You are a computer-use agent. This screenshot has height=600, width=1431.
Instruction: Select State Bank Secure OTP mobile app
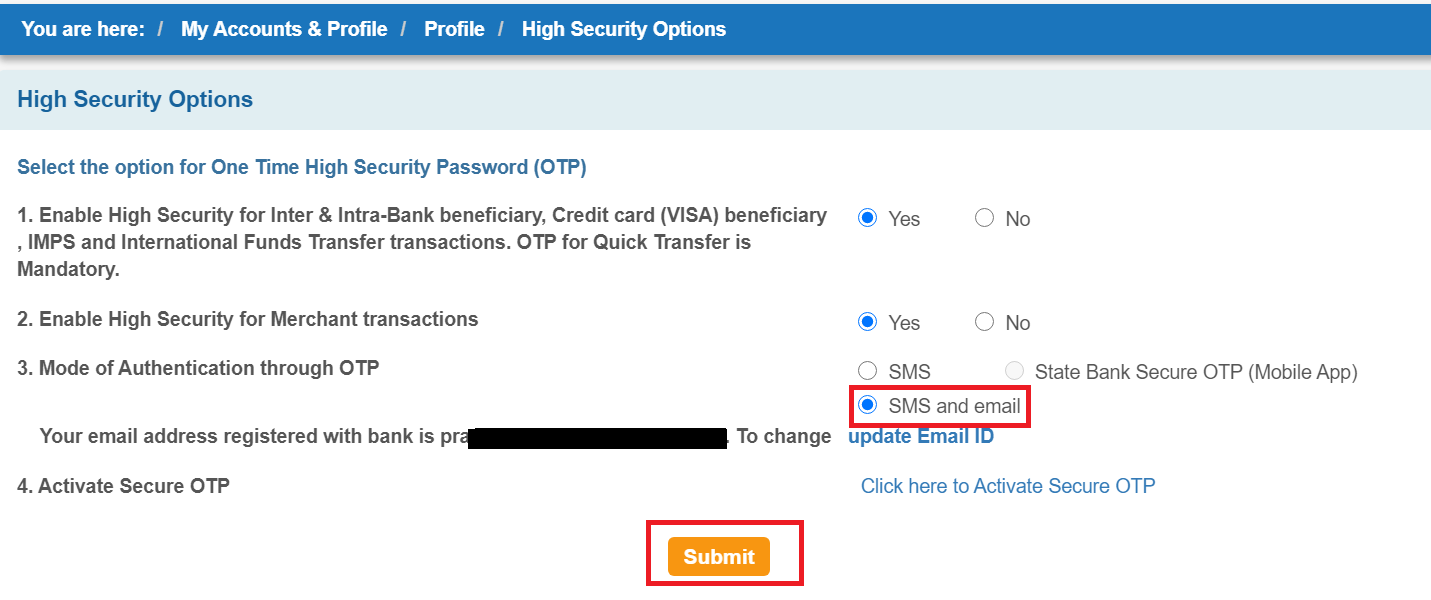[x=1014, y=370]
